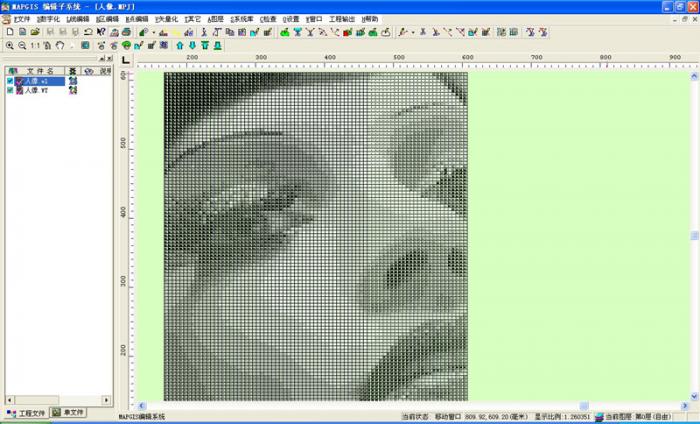Select the hand pan tool
Viewport: 700px width, 424px height.
pos(60,45)
